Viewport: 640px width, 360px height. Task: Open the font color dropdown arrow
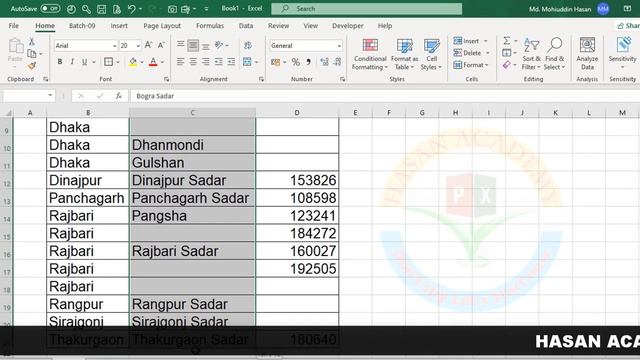coord(162,62)
